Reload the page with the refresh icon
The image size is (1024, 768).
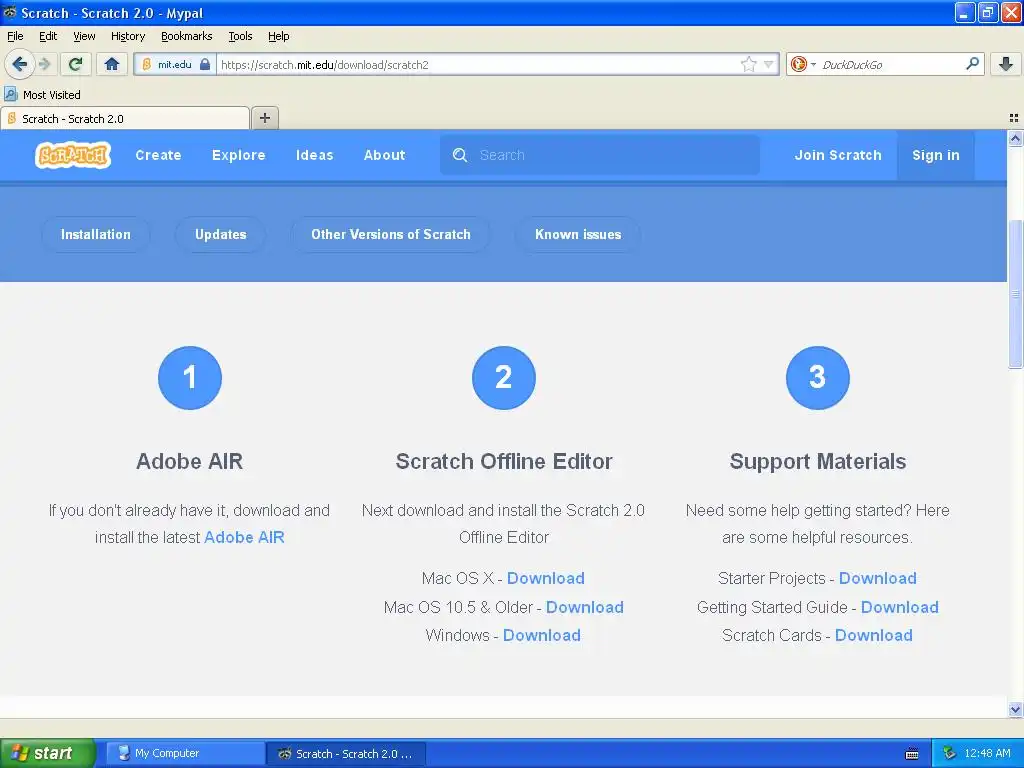[76, 64]
